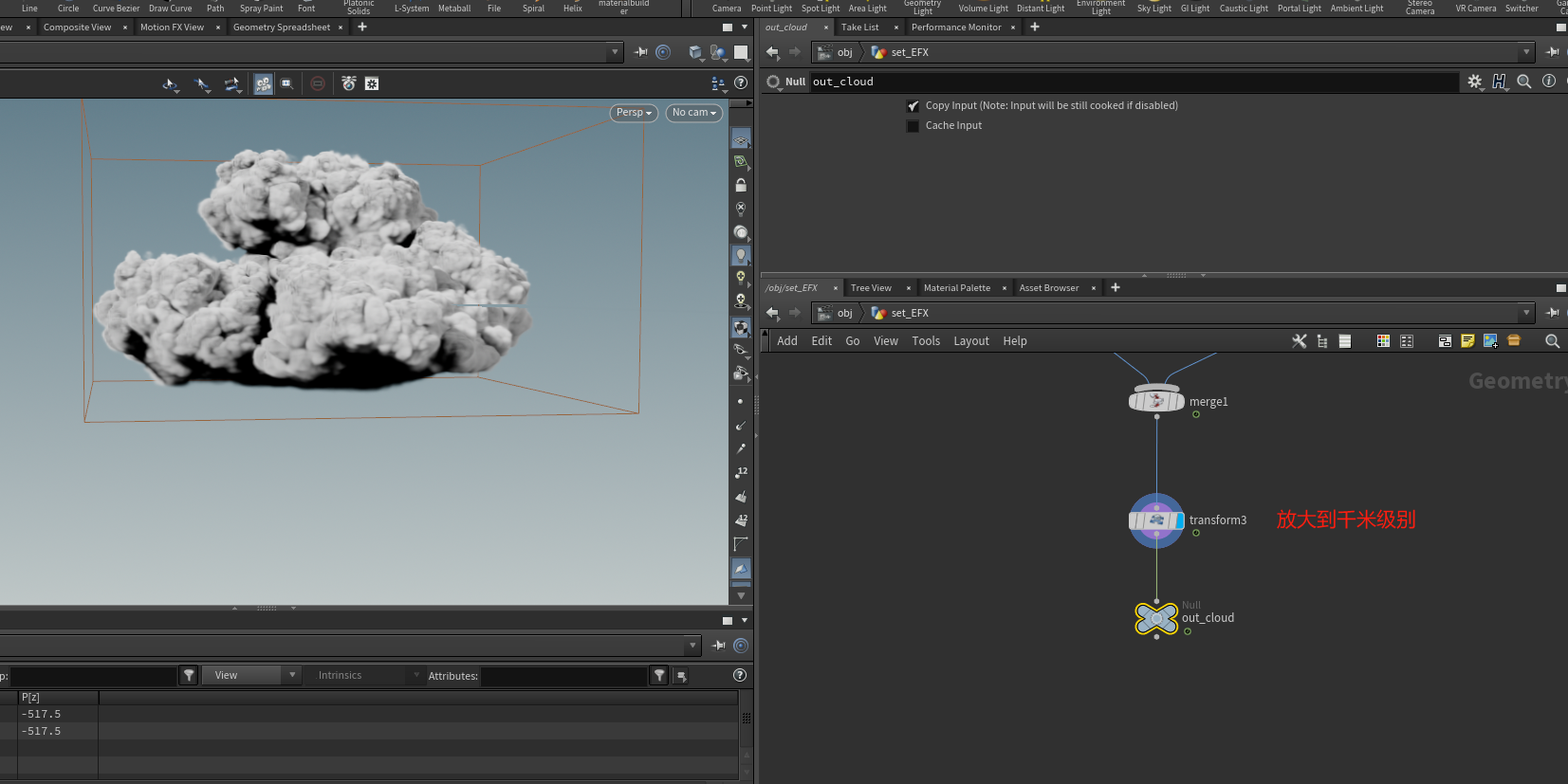Viewport: 1568px width, 784px height.
Task: Click the node info icon in parameter pane
Action: (1549, 82)
